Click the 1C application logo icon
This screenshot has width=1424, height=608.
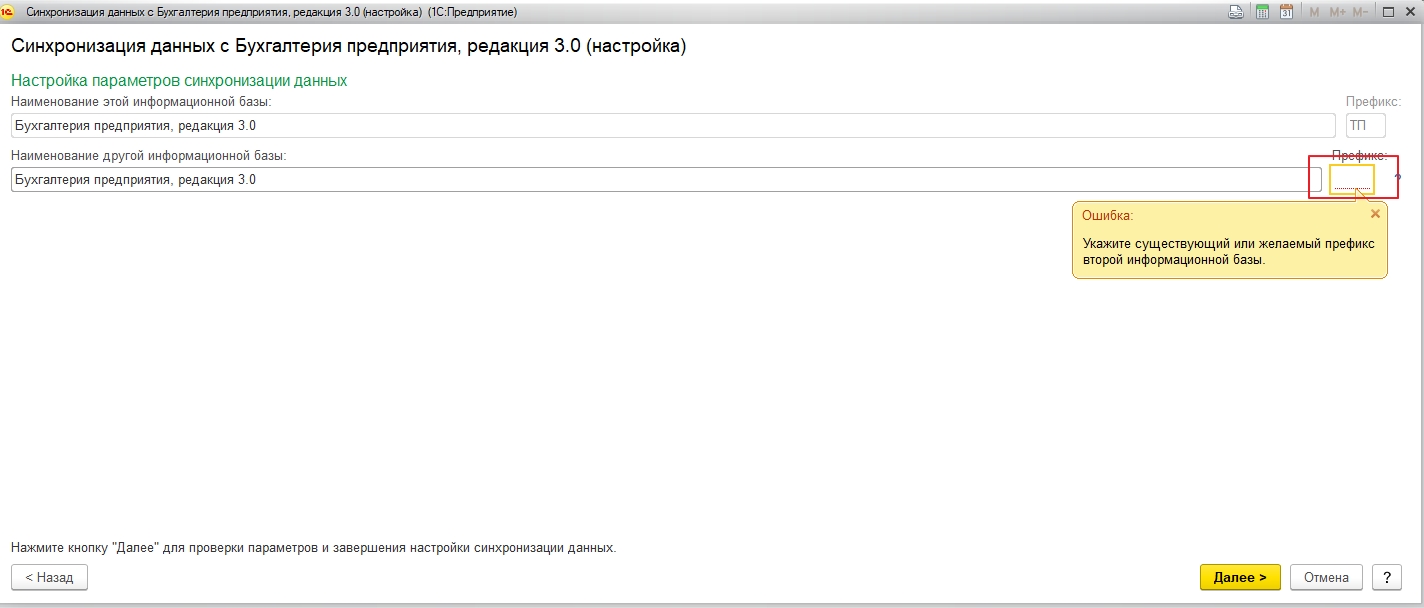(x=8, y=12)
